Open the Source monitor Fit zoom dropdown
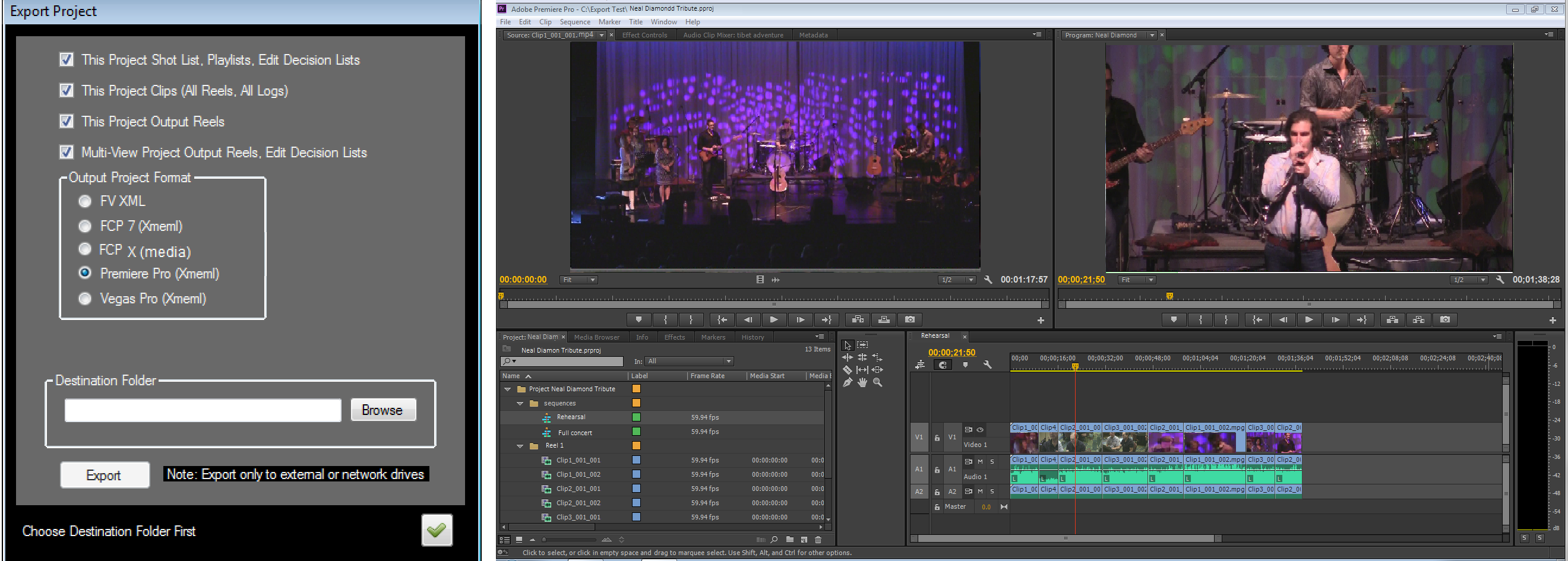The height and width of the screenshot is (561, 1568). (579, 280)
